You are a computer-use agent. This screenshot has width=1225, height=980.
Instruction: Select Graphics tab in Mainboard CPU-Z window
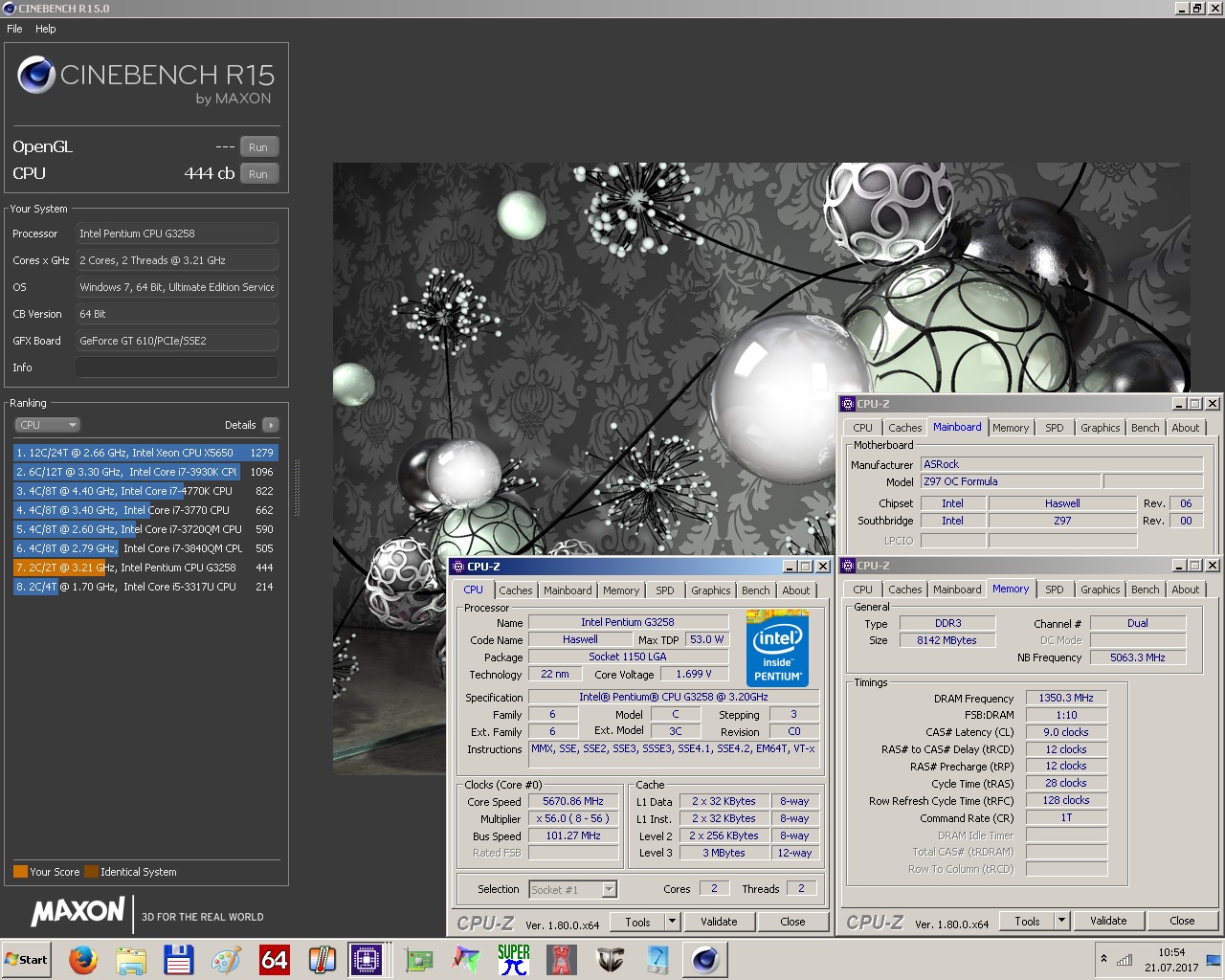1100,428
